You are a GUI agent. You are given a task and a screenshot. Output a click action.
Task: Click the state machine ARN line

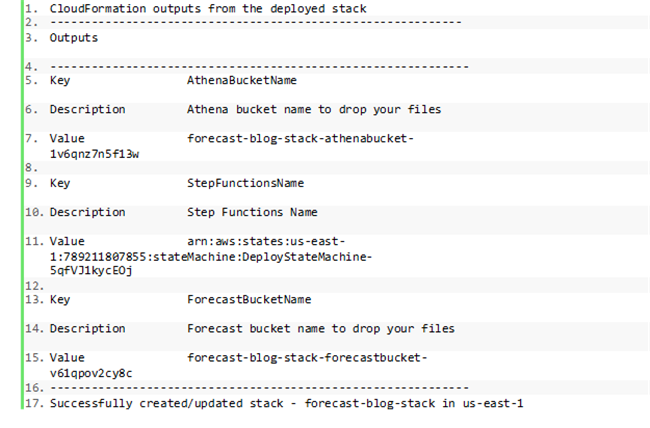tap(211, 257)
